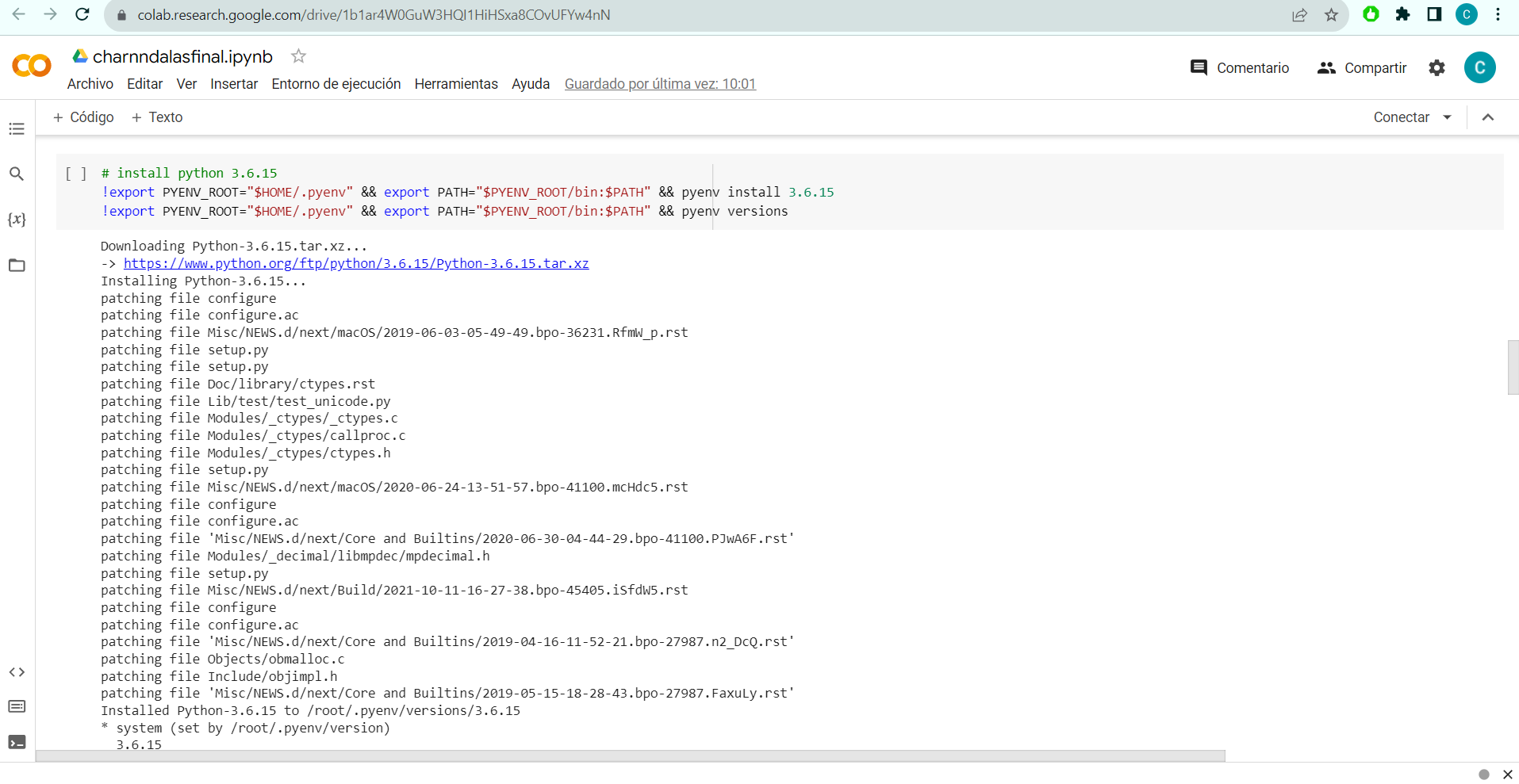Open Chrome profile avatar

click(x=1466, y=14)
